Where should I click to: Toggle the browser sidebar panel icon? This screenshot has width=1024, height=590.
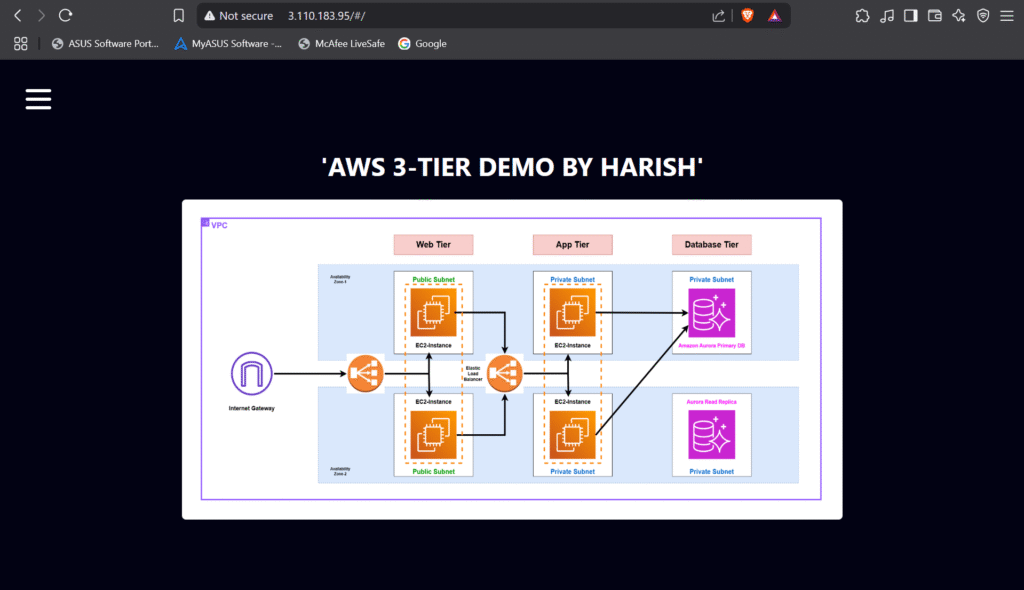[911, 15]
